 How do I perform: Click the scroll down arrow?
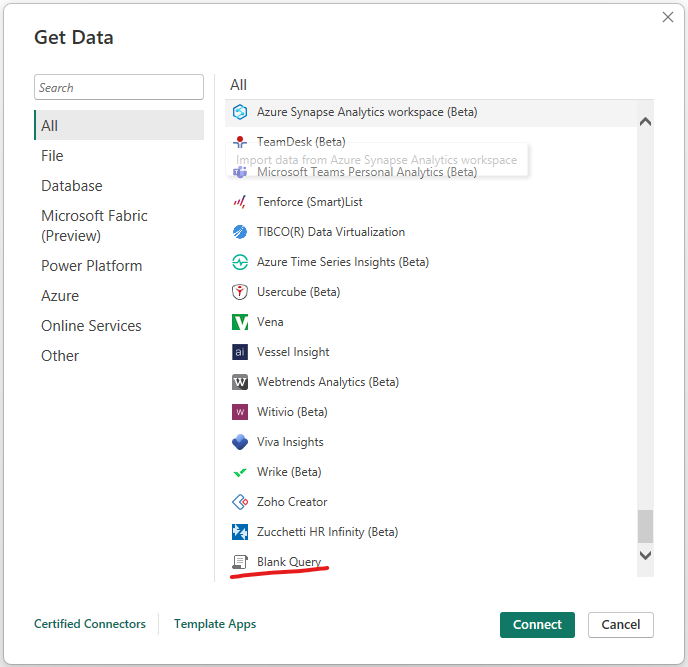click(645, 555)
